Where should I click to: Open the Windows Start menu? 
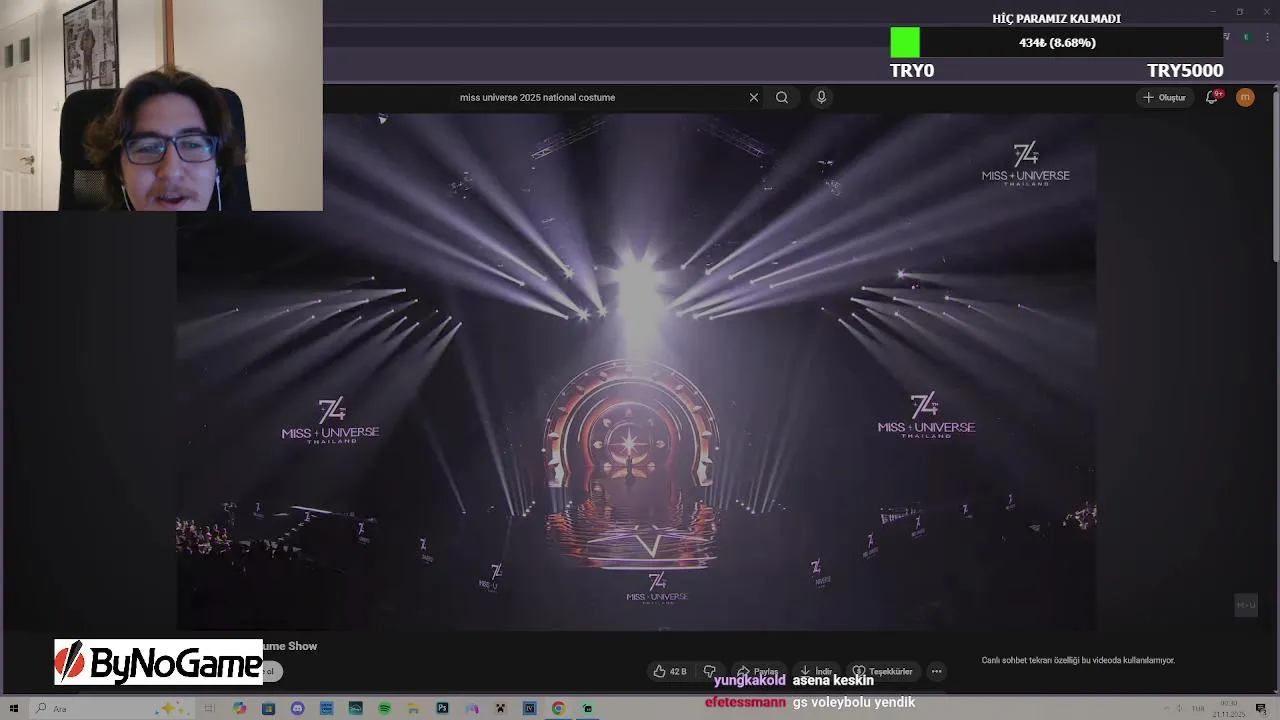14,708
